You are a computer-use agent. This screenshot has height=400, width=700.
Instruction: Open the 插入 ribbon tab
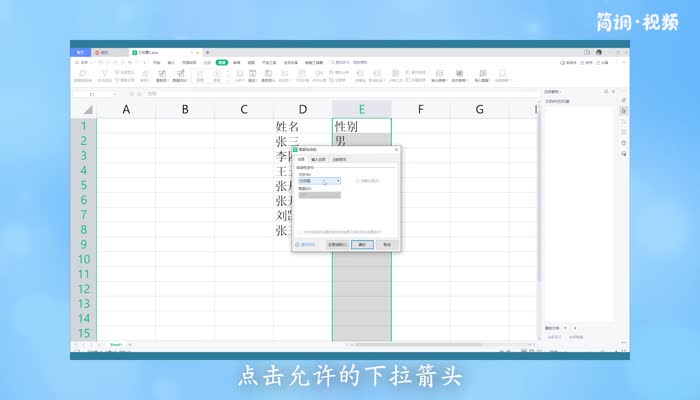(171, 62)
